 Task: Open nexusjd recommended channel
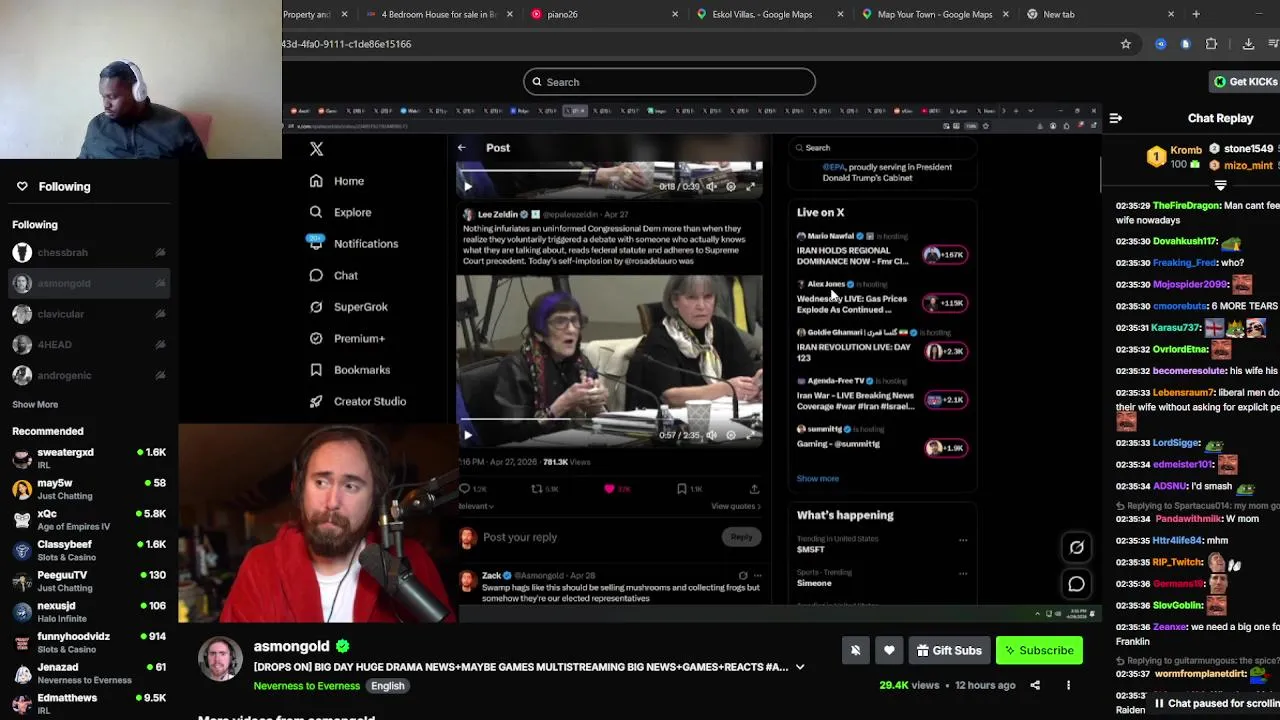pyautogui.click(x=89, y=612)
